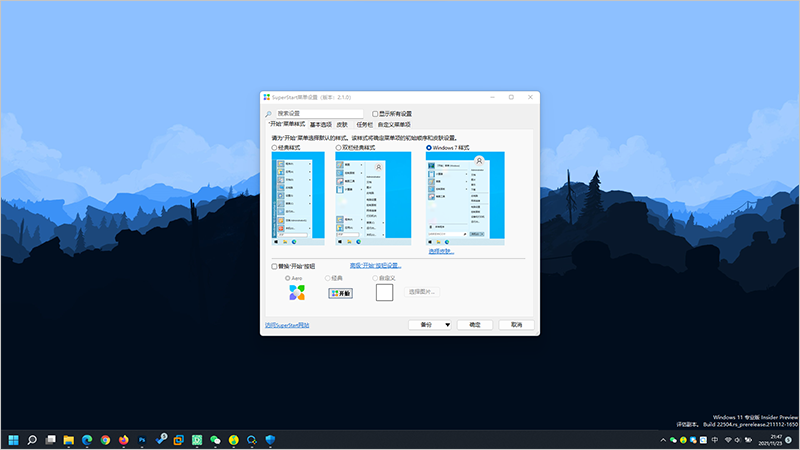The height and width of the screenshot is (450, 800).
Task: Open the 访问SuperStart网站 link
Action: (287, 325)
